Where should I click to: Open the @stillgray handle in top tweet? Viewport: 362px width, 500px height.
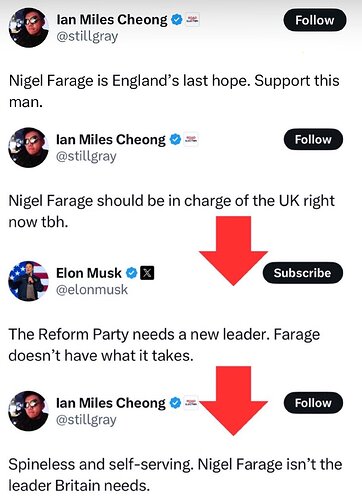(87, 36)
